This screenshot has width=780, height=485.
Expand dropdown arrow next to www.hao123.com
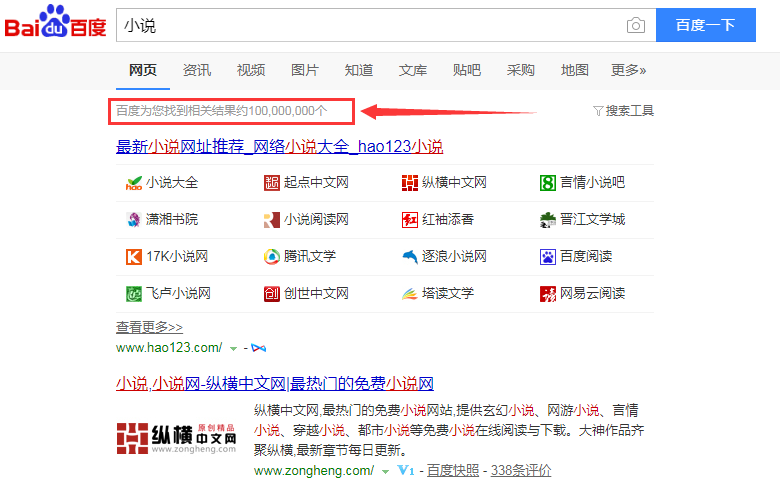click(x=233, y=349)
